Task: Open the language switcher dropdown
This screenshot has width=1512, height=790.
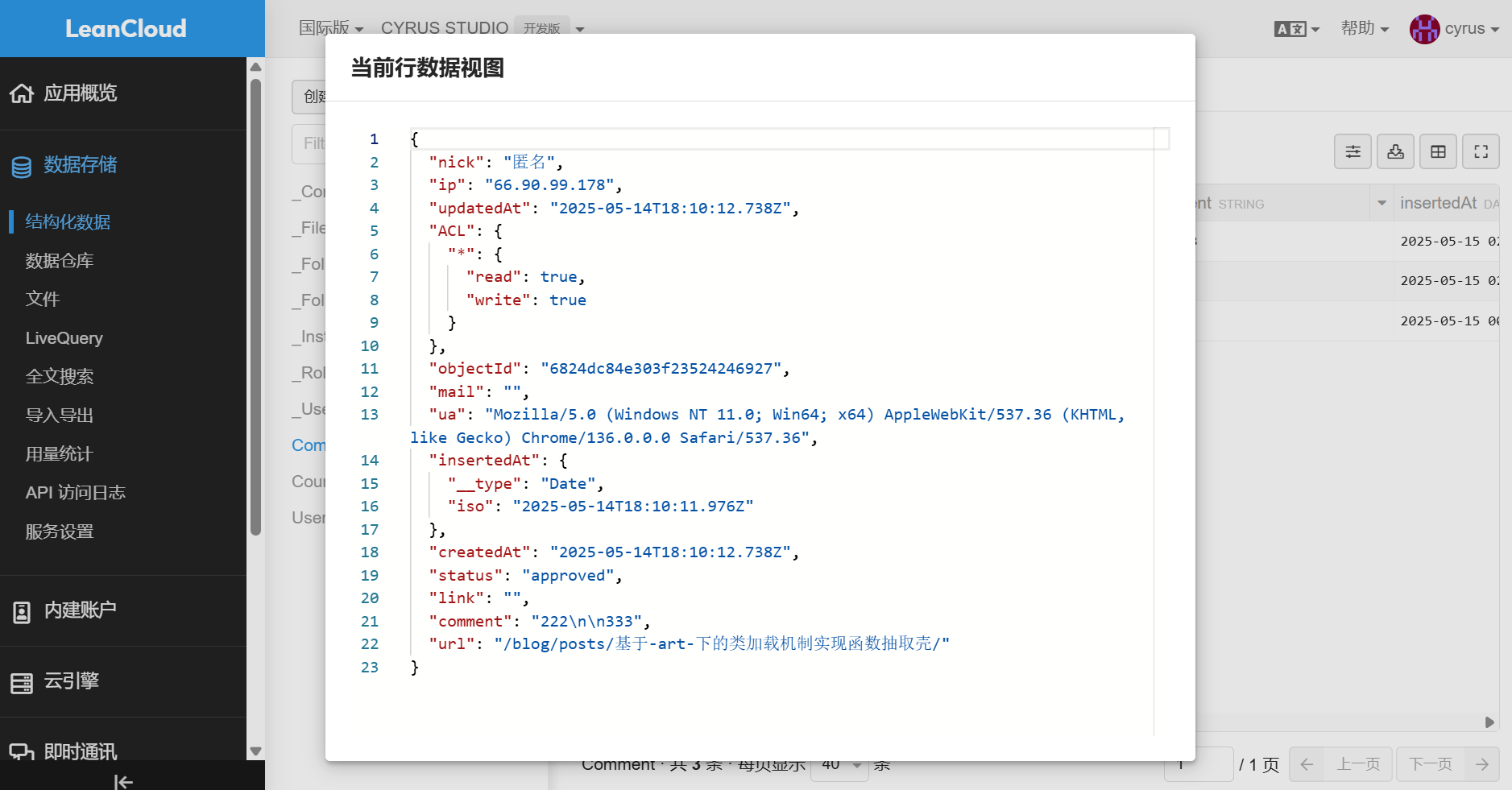Action: 1297,29
